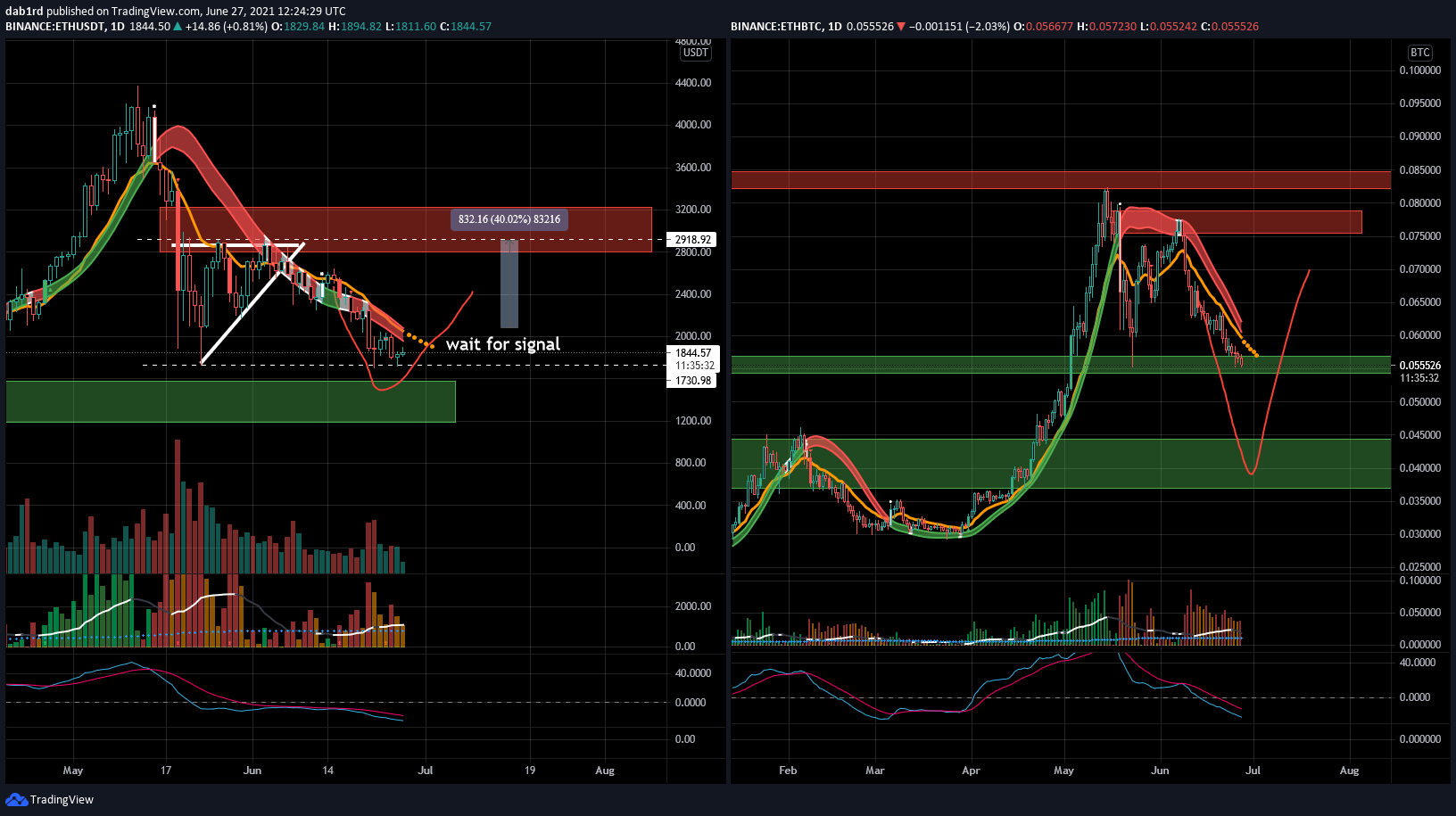Image resolution: width=1456 pixels, height=816 pixels.
Task: Click the '19' date label on ETHUSDT time axis
Action: tap(530, 771)
